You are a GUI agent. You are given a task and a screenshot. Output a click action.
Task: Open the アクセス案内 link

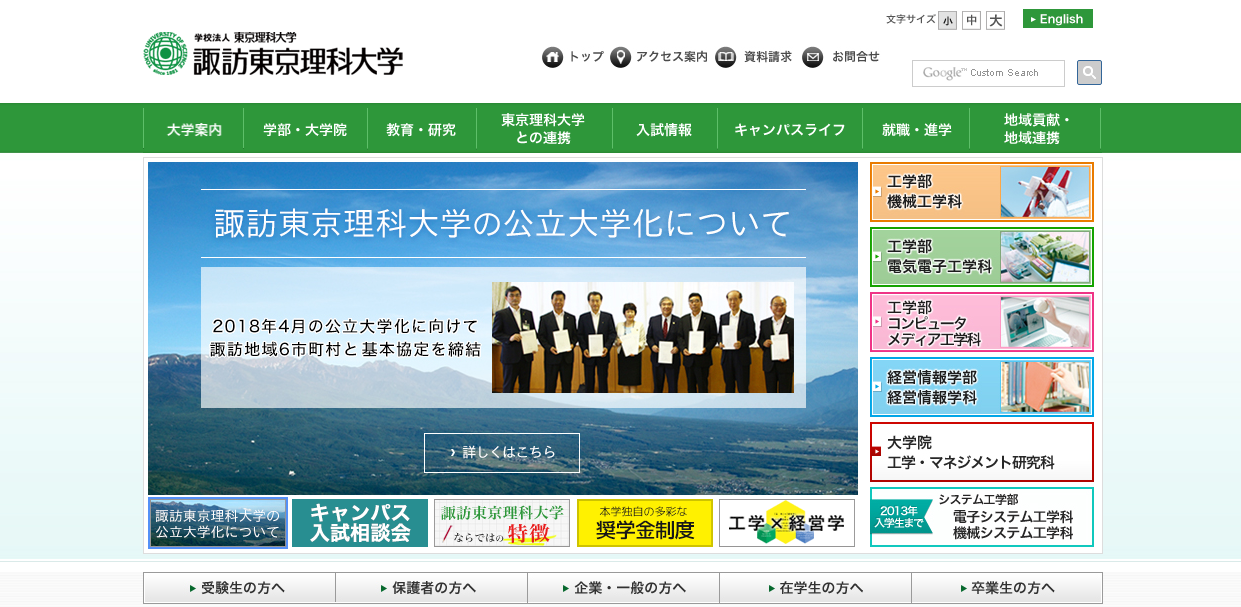[671, 57]
